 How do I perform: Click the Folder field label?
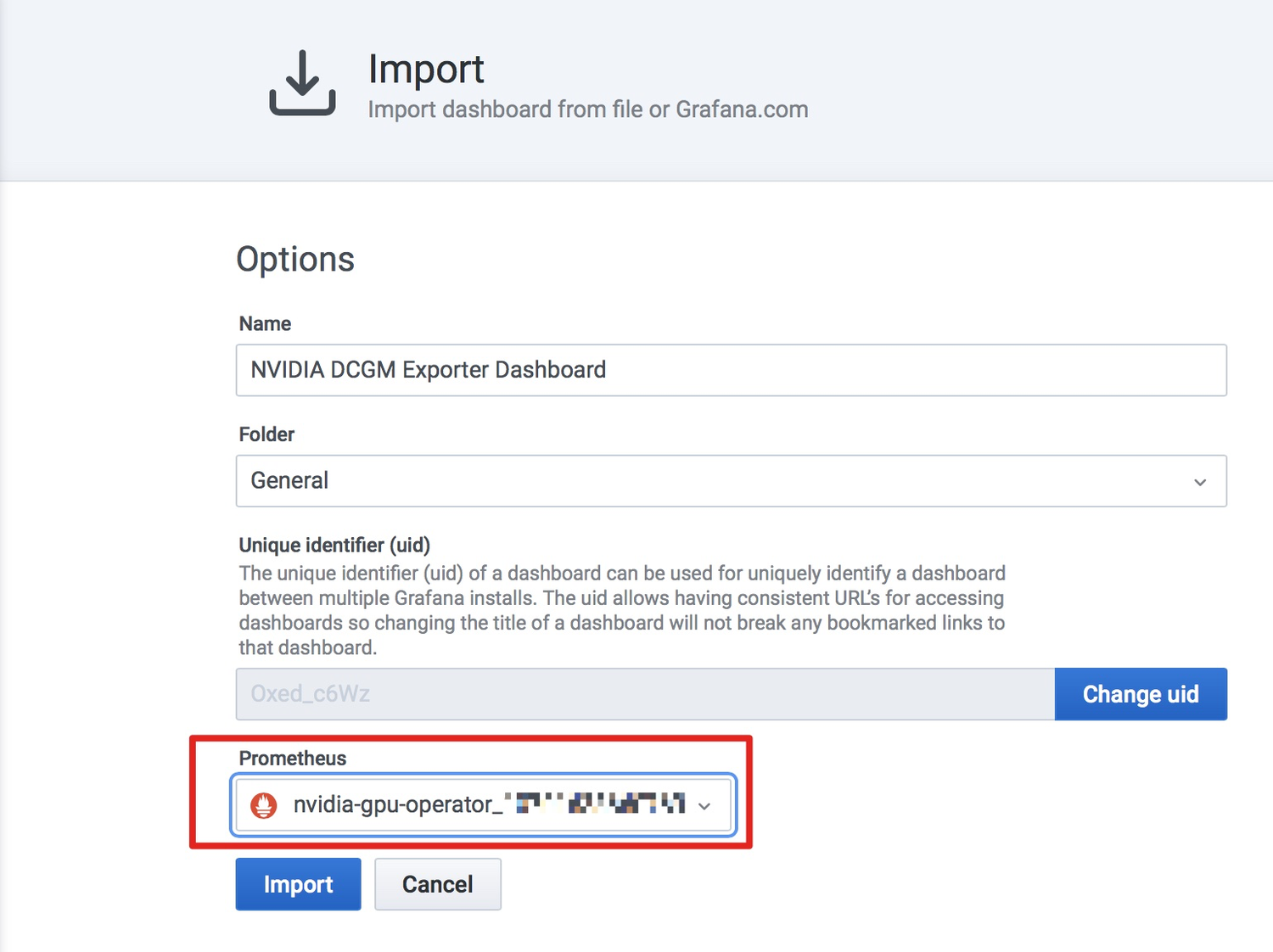point(266,434)
